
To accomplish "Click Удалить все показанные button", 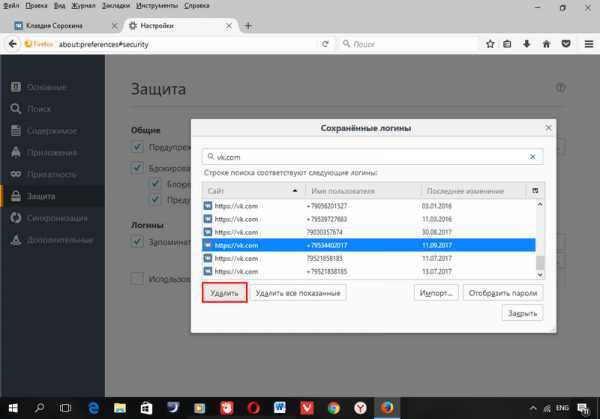I will click(298, 293).
